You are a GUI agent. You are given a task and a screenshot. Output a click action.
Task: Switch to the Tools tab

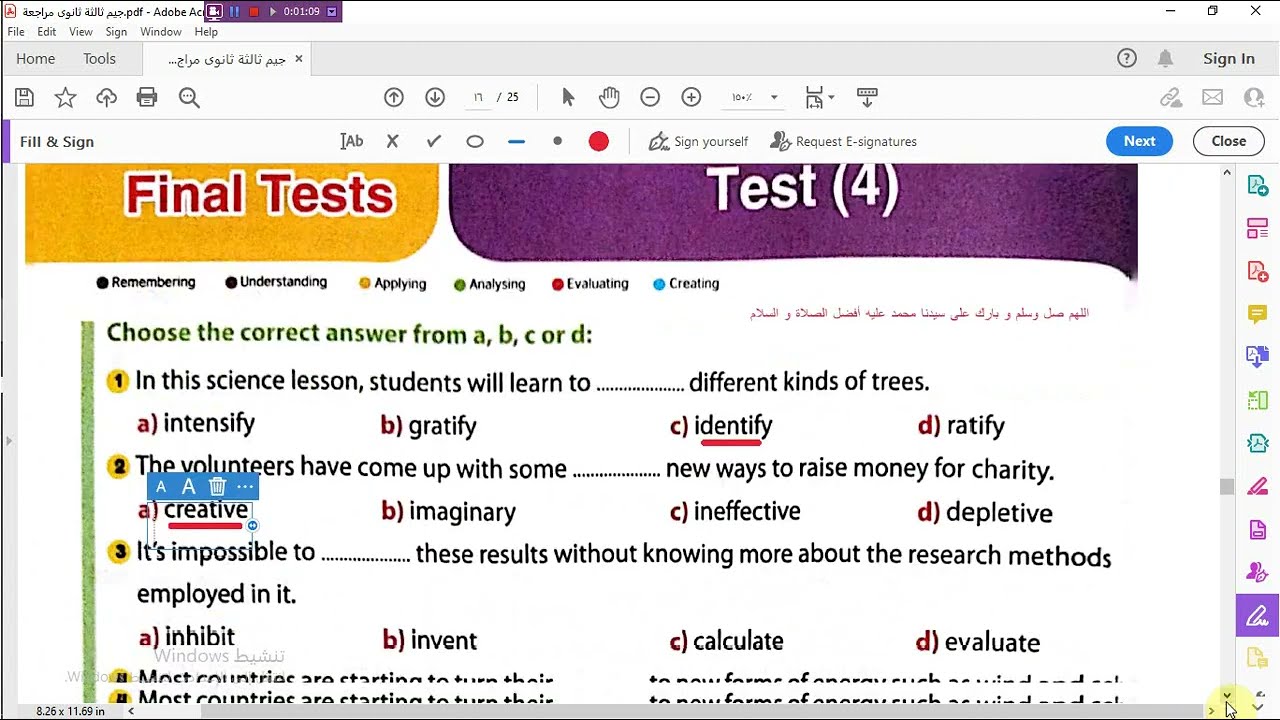pos(99,59)
